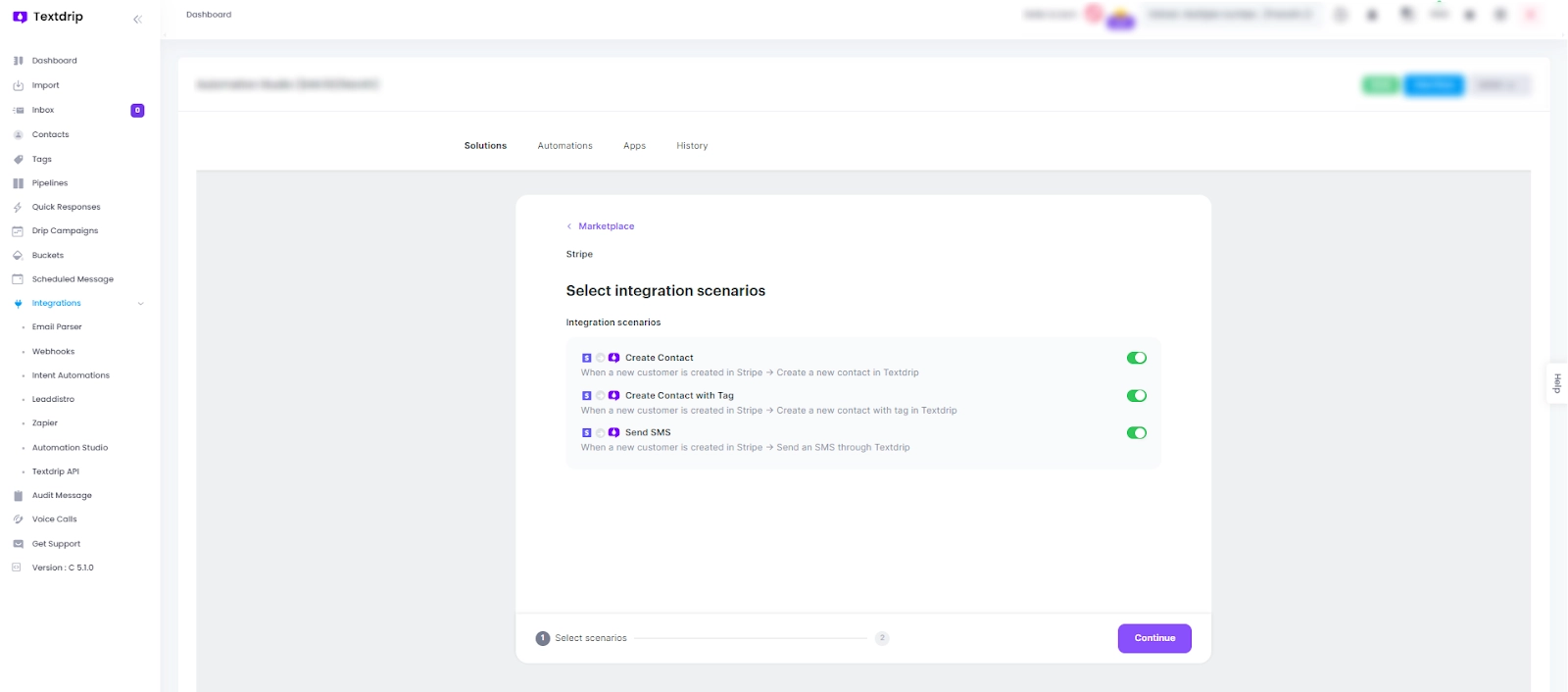
Task: Select Webhooks in the sidebar
Action: click(x=53, y=352)
